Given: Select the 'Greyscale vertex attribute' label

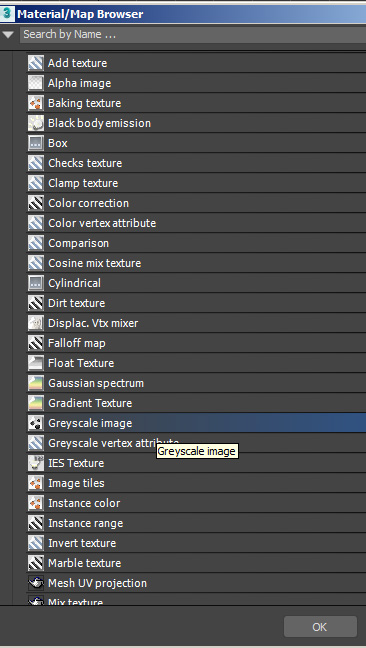Looking at the screenshot, I should (x=113, y=443).
